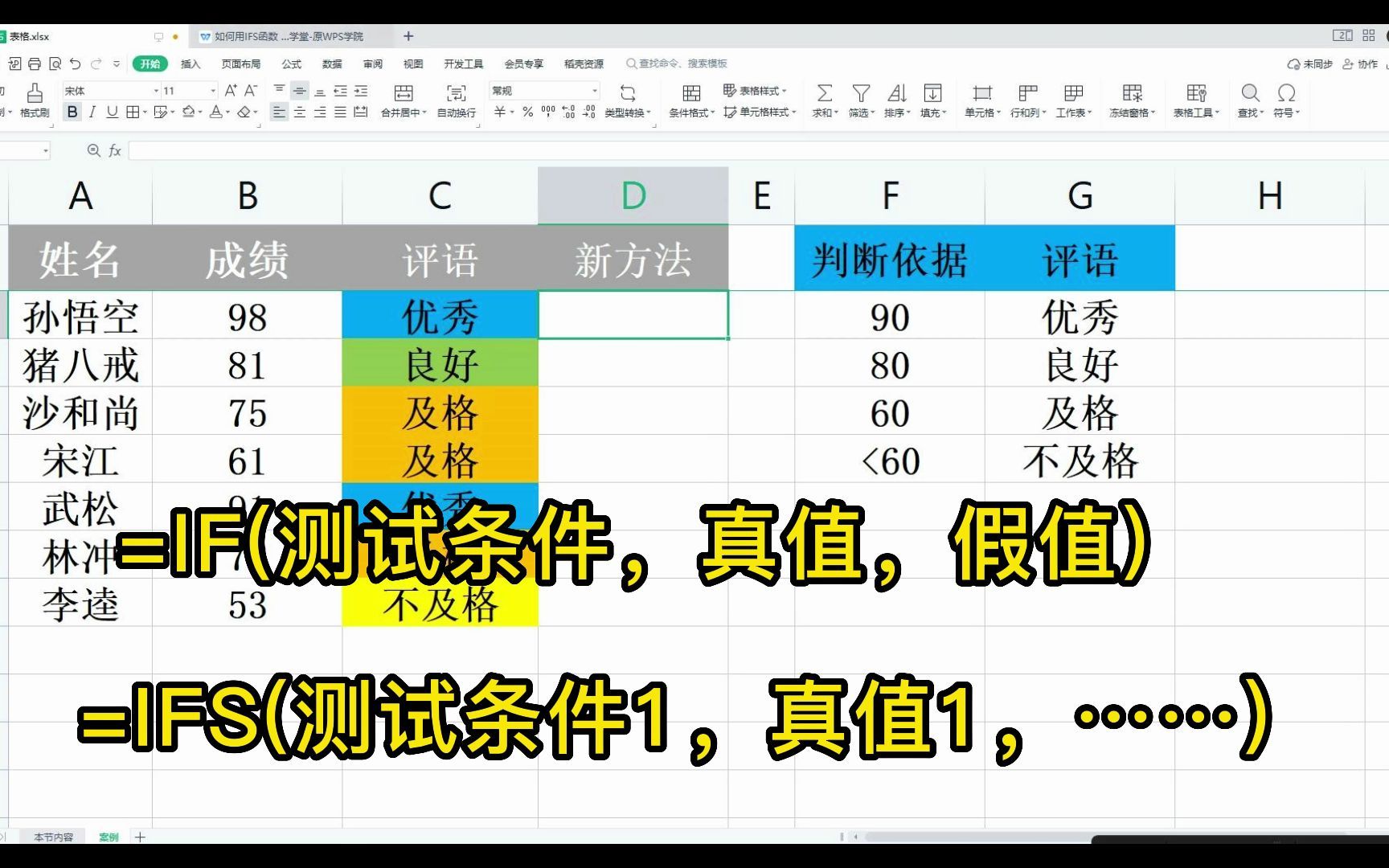The width and height of the screenshot is (1389, 868).
Task: Toggle vertical Middle alignment
Action: click(x=299, y=91)
